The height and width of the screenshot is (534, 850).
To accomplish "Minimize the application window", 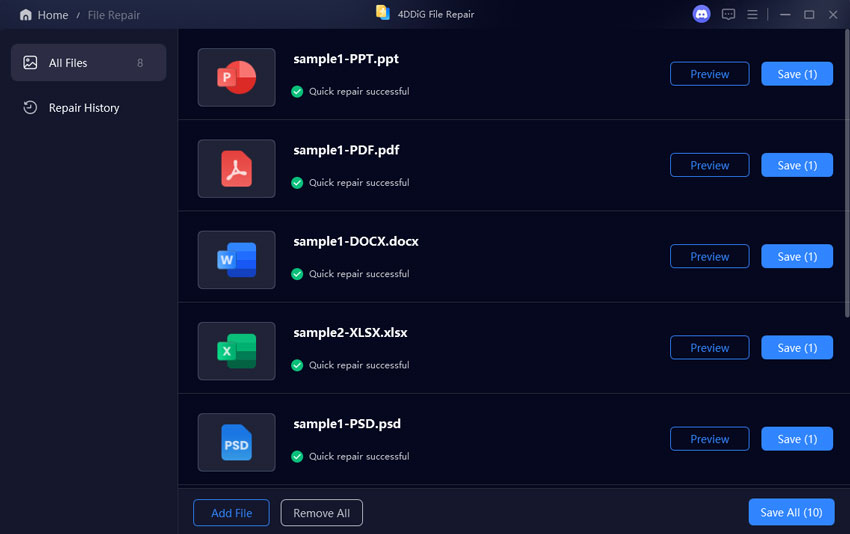I will coord(784,15).
